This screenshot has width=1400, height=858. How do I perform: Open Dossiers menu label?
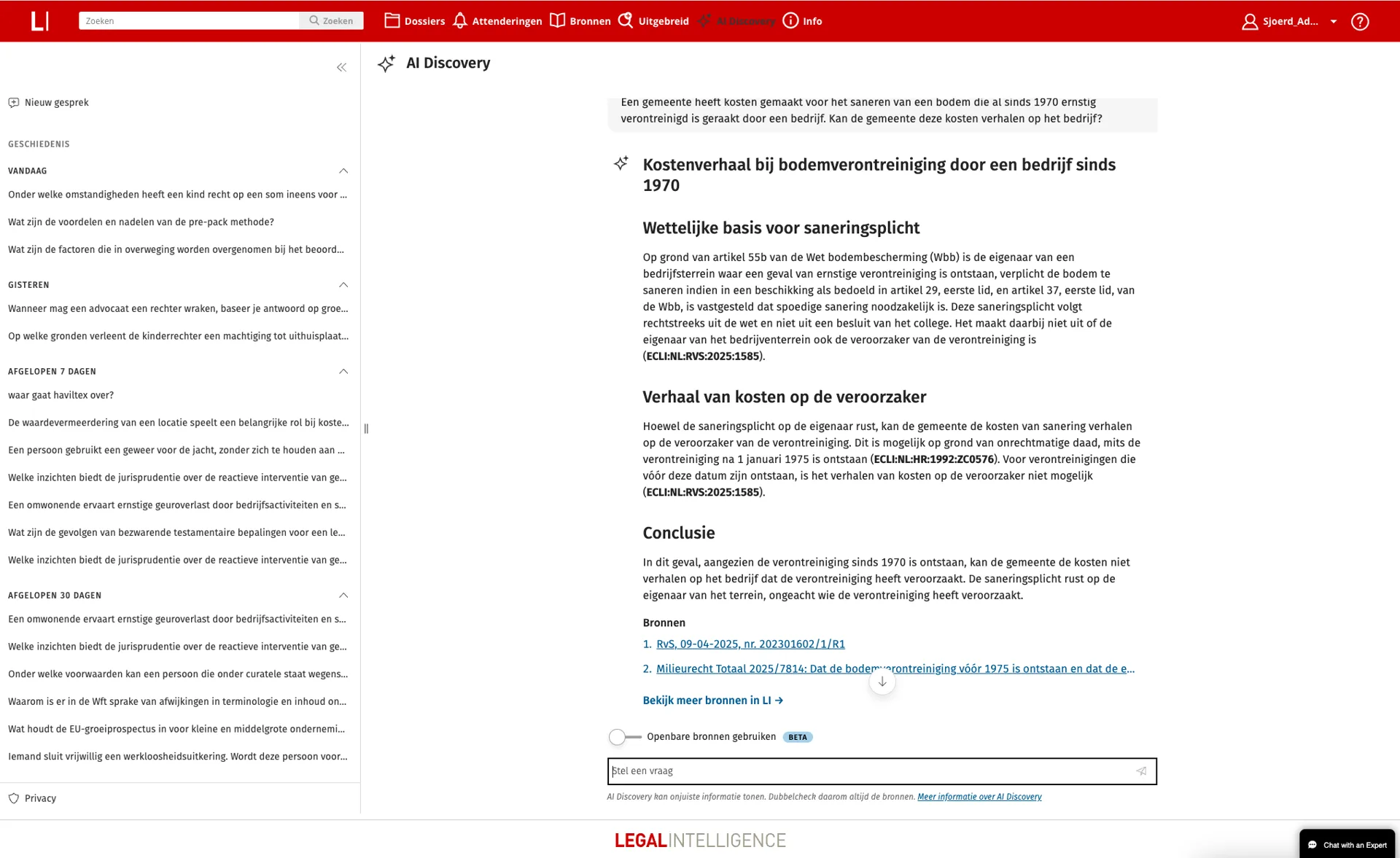[424, 21]
